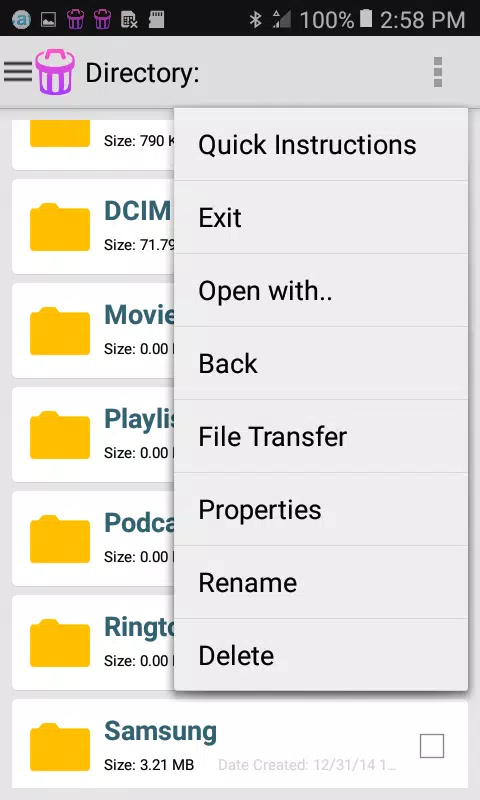Select Quick Instructions from the menu

pyautogui.click(x=321, y=144)
